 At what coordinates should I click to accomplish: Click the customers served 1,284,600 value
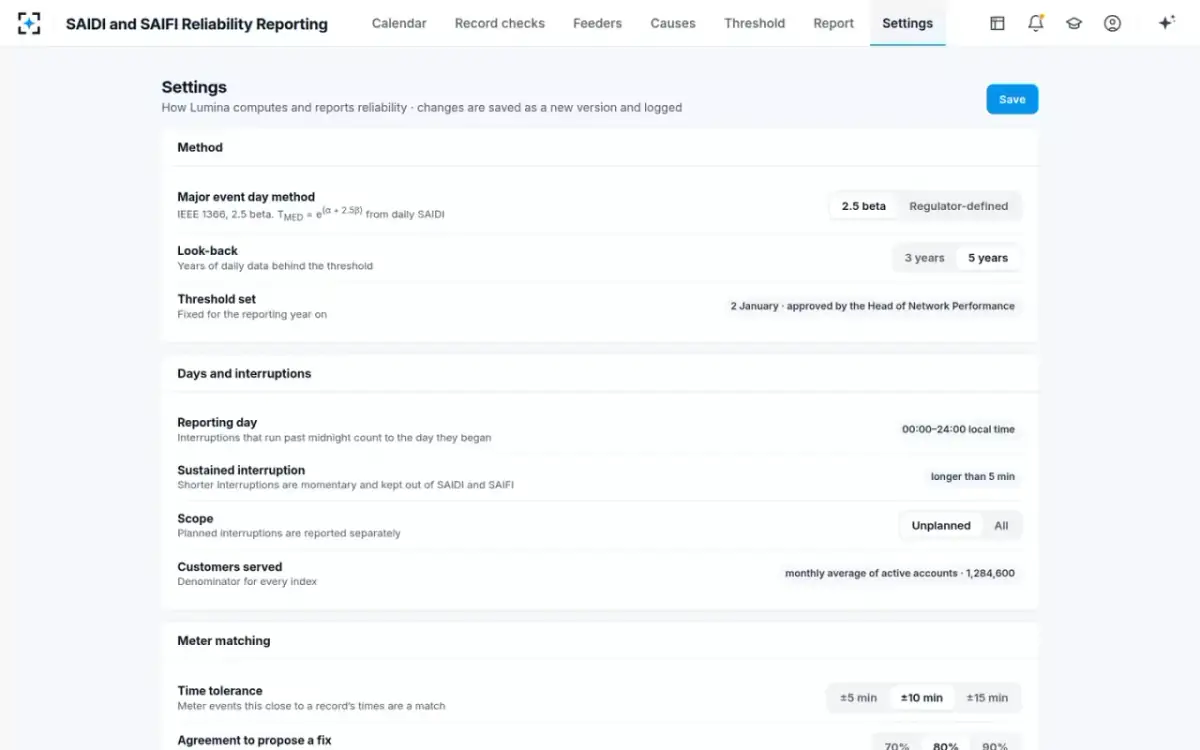pos(899,573)
